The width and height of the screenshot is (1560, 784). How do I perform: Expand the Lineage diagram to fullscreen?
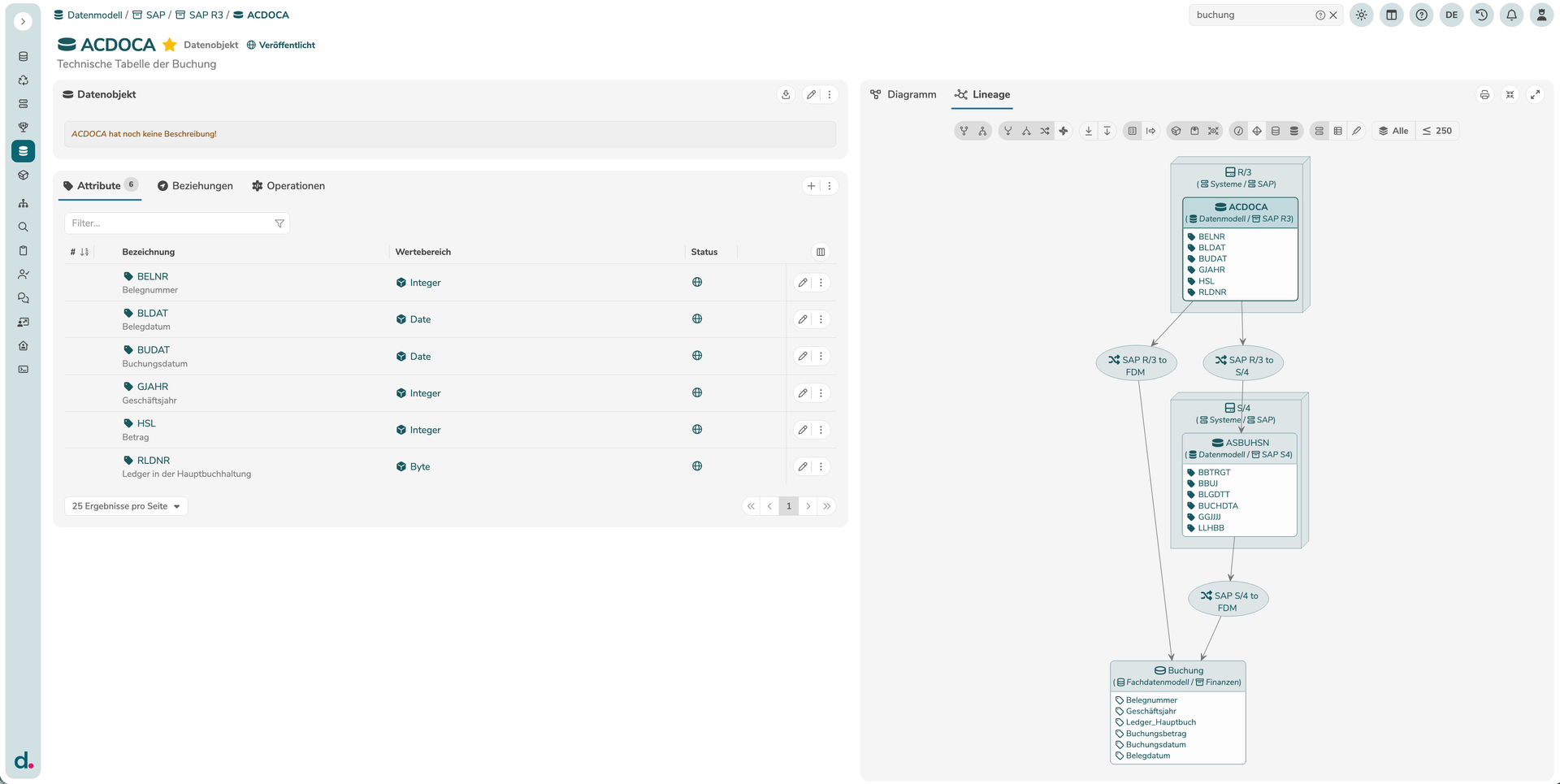click(x=1536, y=94)
